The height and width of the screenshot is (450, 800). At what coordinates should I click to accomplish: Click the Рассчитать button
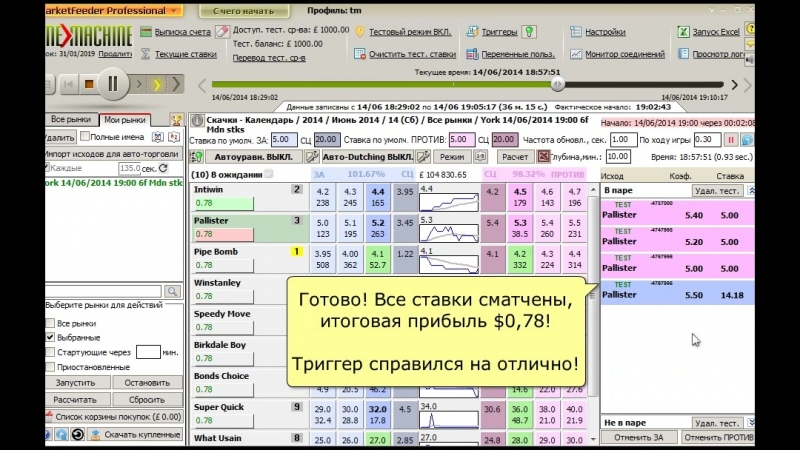point(75,399)
